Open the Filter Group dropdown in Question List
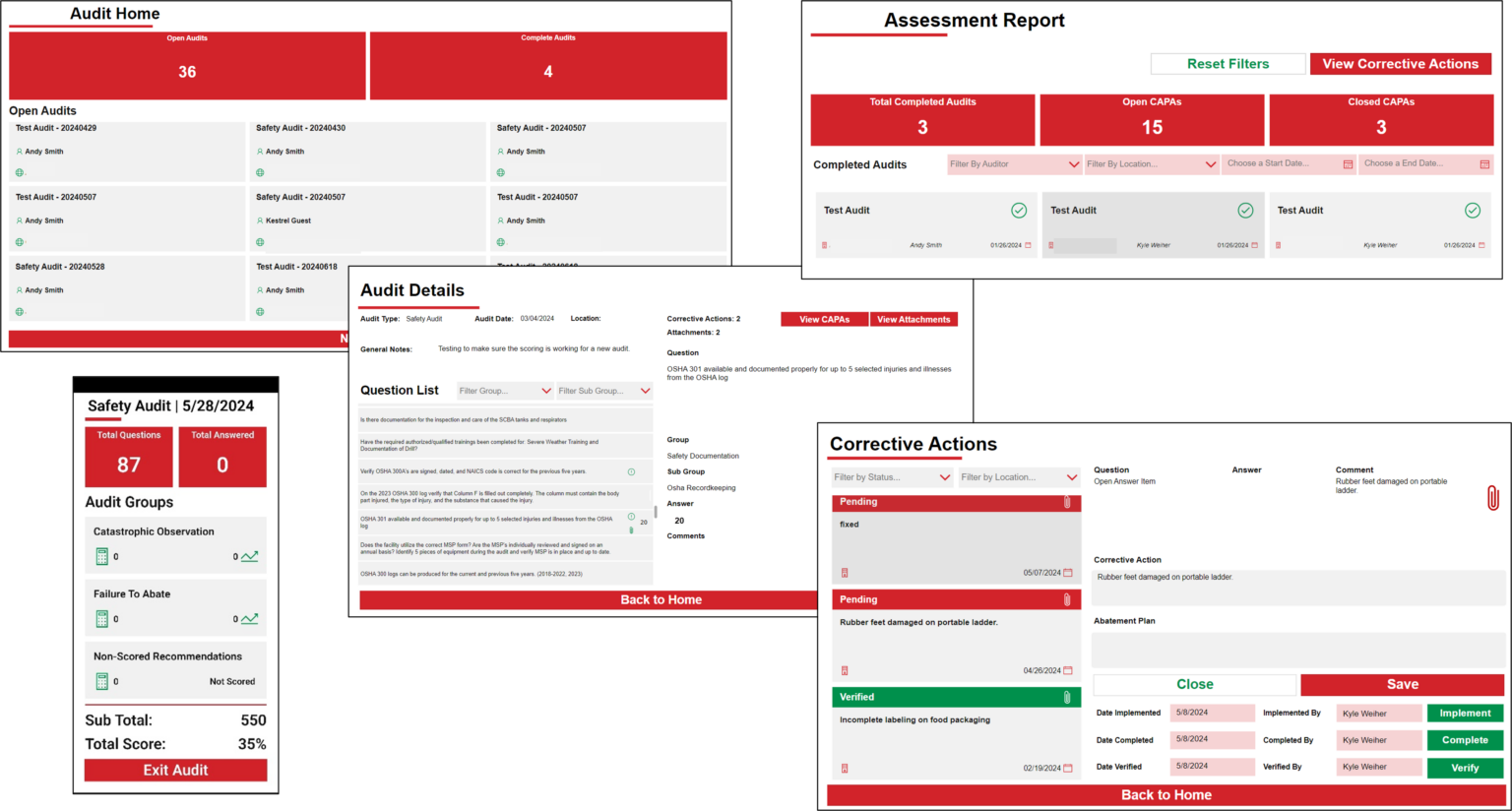 (x=505, y=390)
